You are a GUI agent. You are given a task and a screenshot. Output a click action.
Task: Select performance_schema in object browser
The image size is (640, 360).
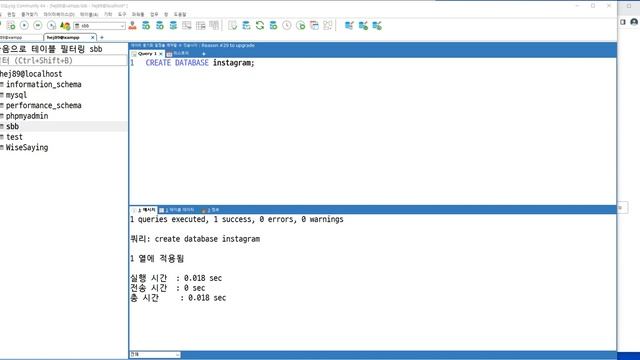coord(44,106)
